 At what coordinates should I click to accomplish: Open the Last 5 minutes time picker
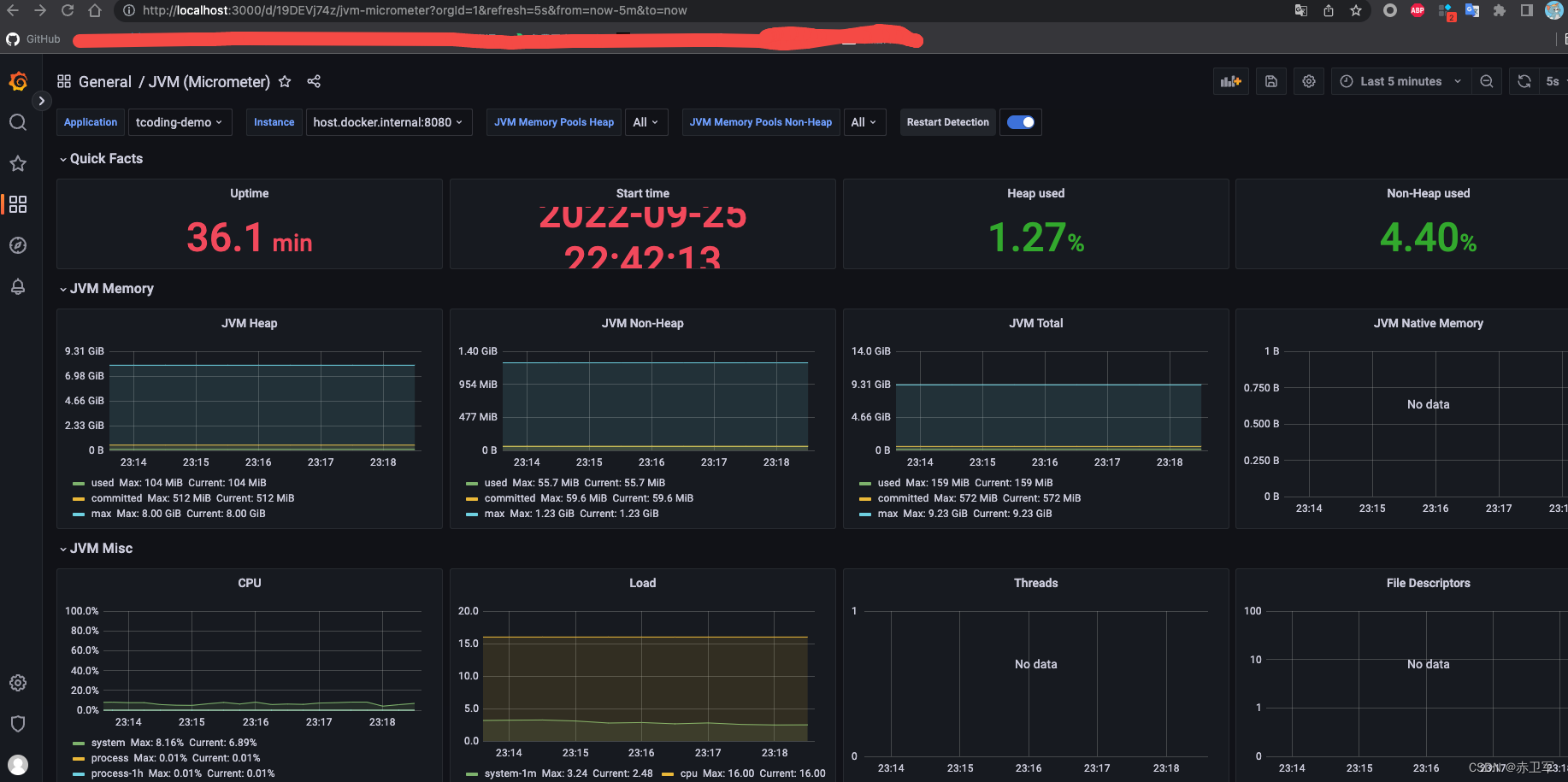click(1400, 81)
